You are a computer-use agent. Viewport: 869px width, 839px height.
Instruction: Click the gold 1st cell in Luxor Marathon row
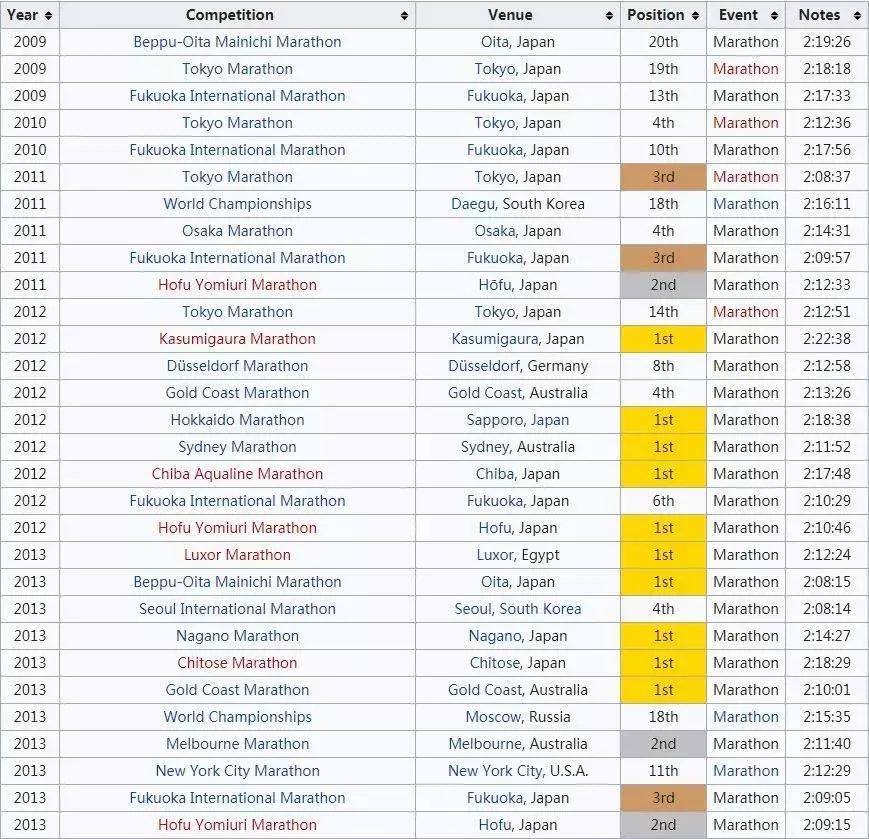pyautogui.click(x=663, y=555)
